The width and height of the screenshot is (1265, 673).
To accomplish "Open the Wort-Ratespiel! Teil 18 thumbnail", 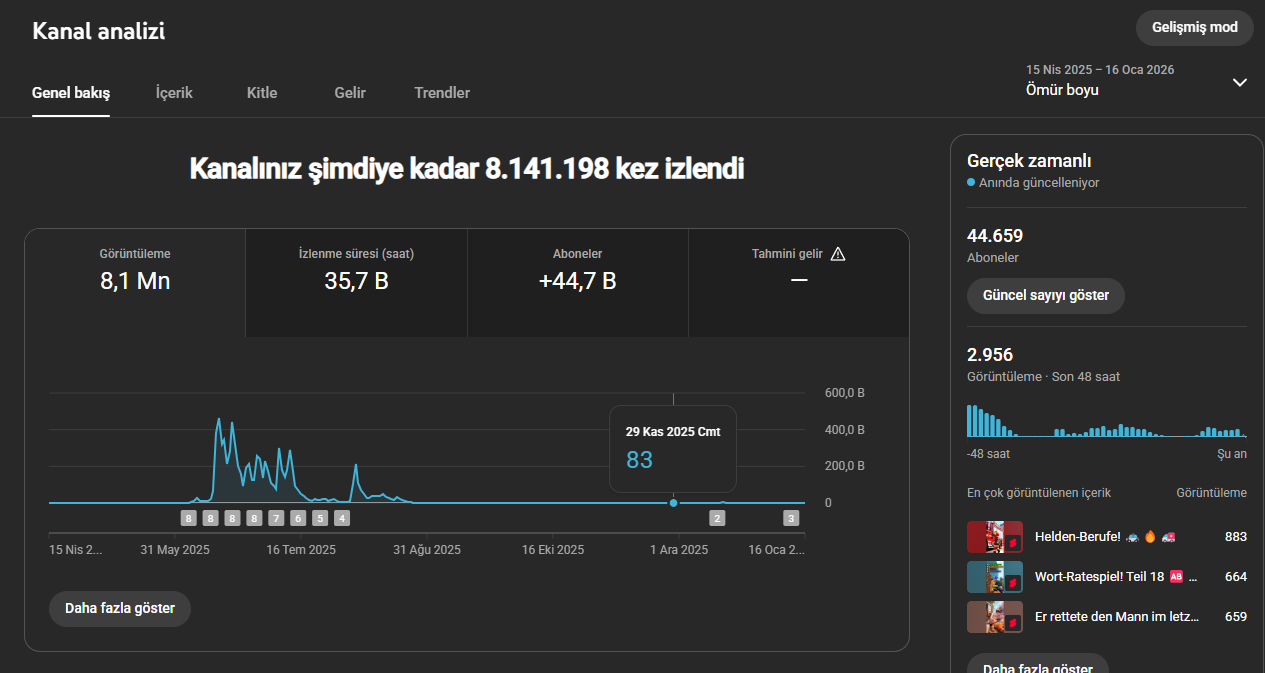I will click(x=995, y=577).
